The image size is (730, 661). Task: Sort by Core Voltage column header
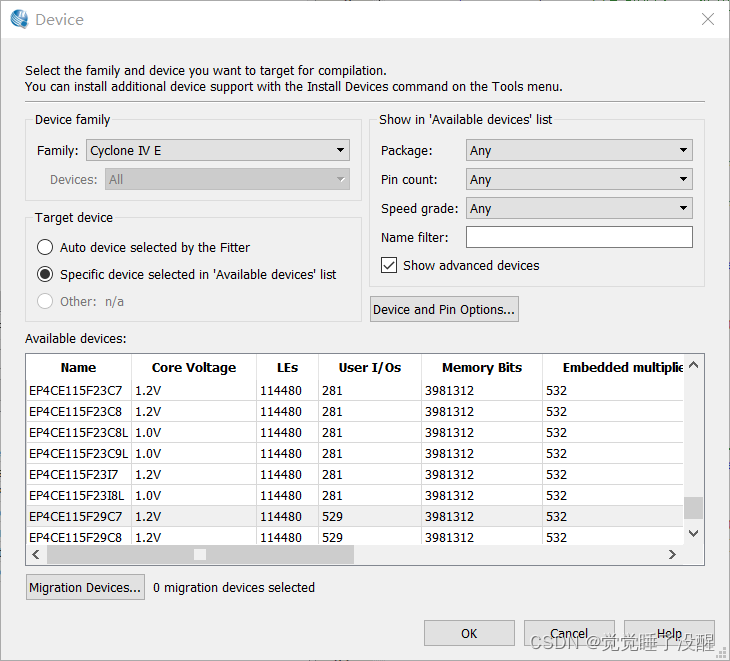coord(194,367)
